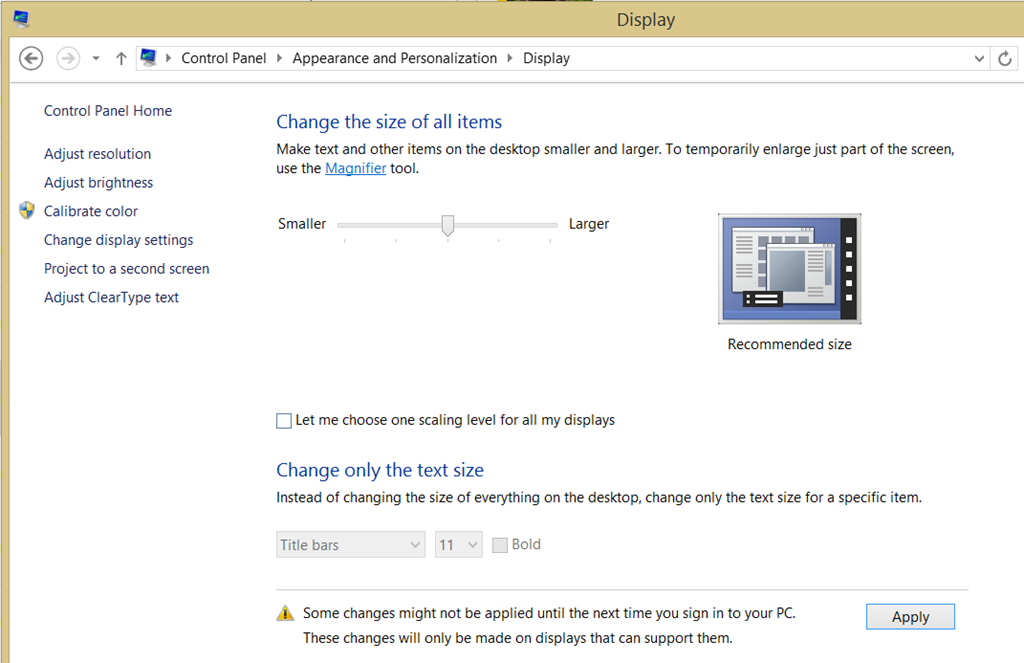This screenshot has width=1024, height=663.
Task: Expand the arrow after Appearance and Personalization
Action: [510, 58]
